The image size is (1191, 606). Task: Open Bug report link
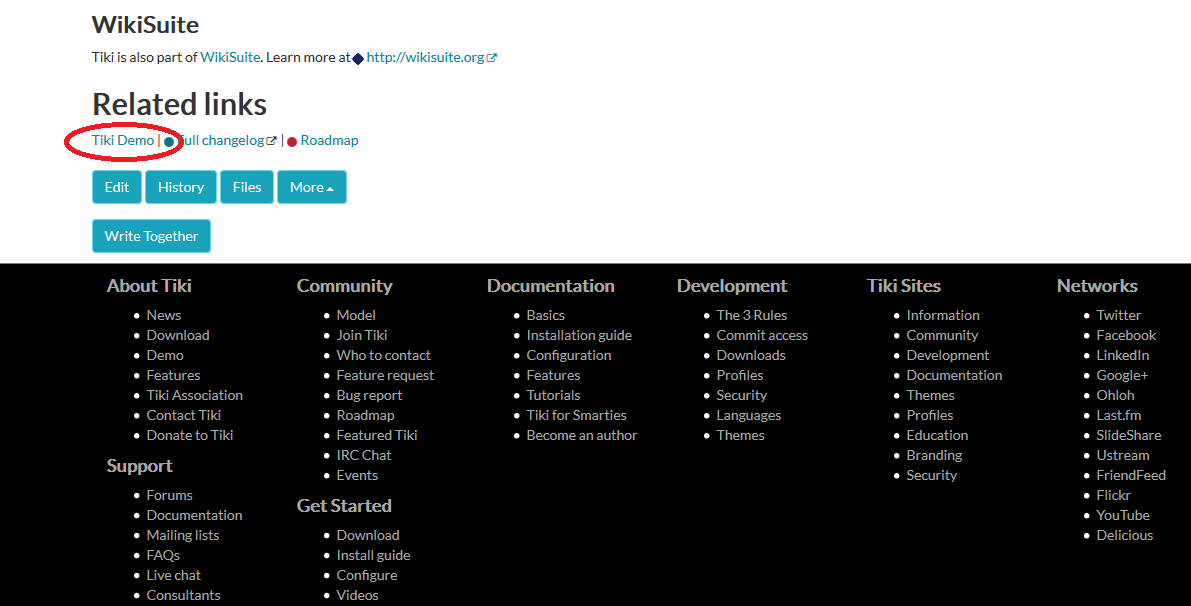[369, 395]
